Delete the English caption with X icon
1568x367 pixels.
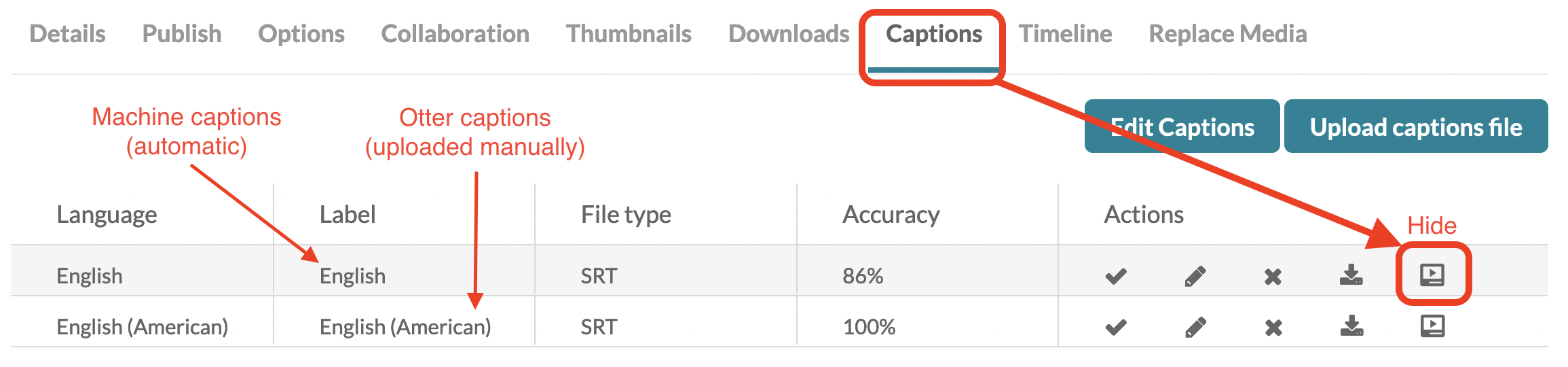[1273, 277]
